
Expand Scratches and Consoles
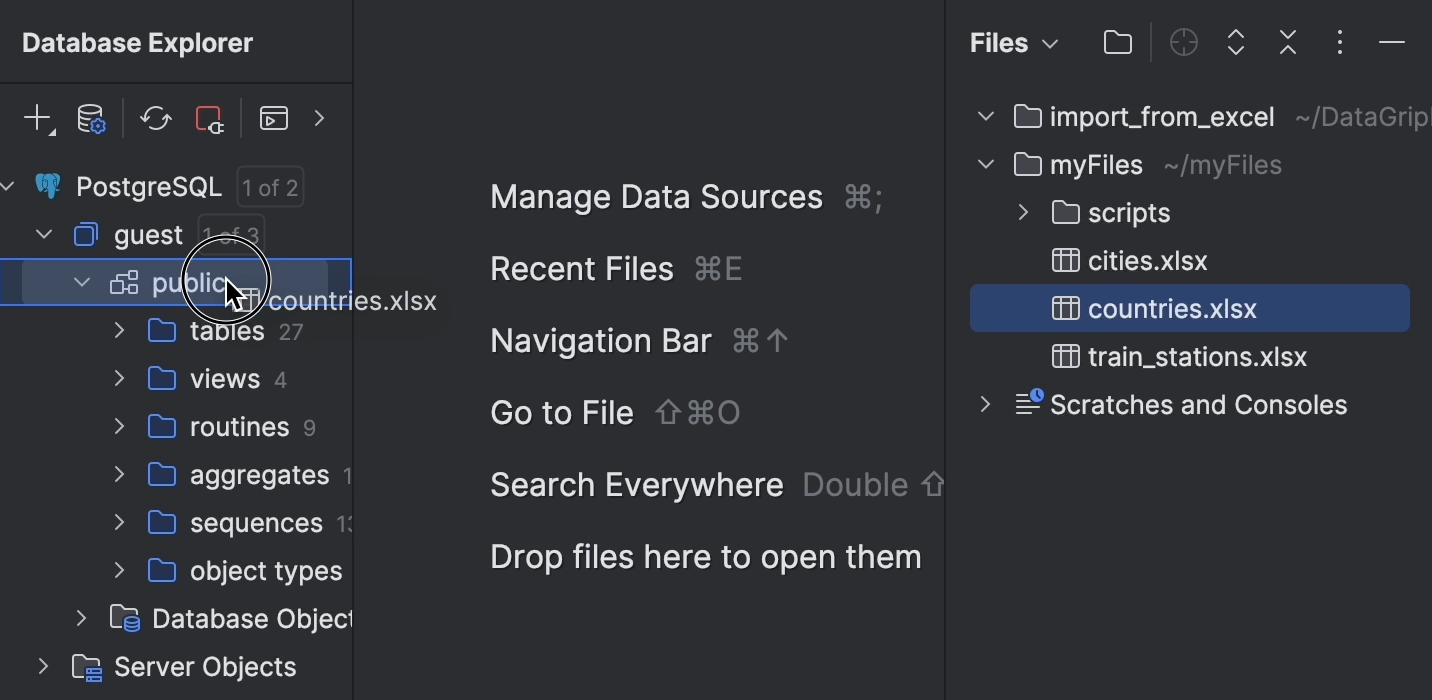(x=985, y=404)
